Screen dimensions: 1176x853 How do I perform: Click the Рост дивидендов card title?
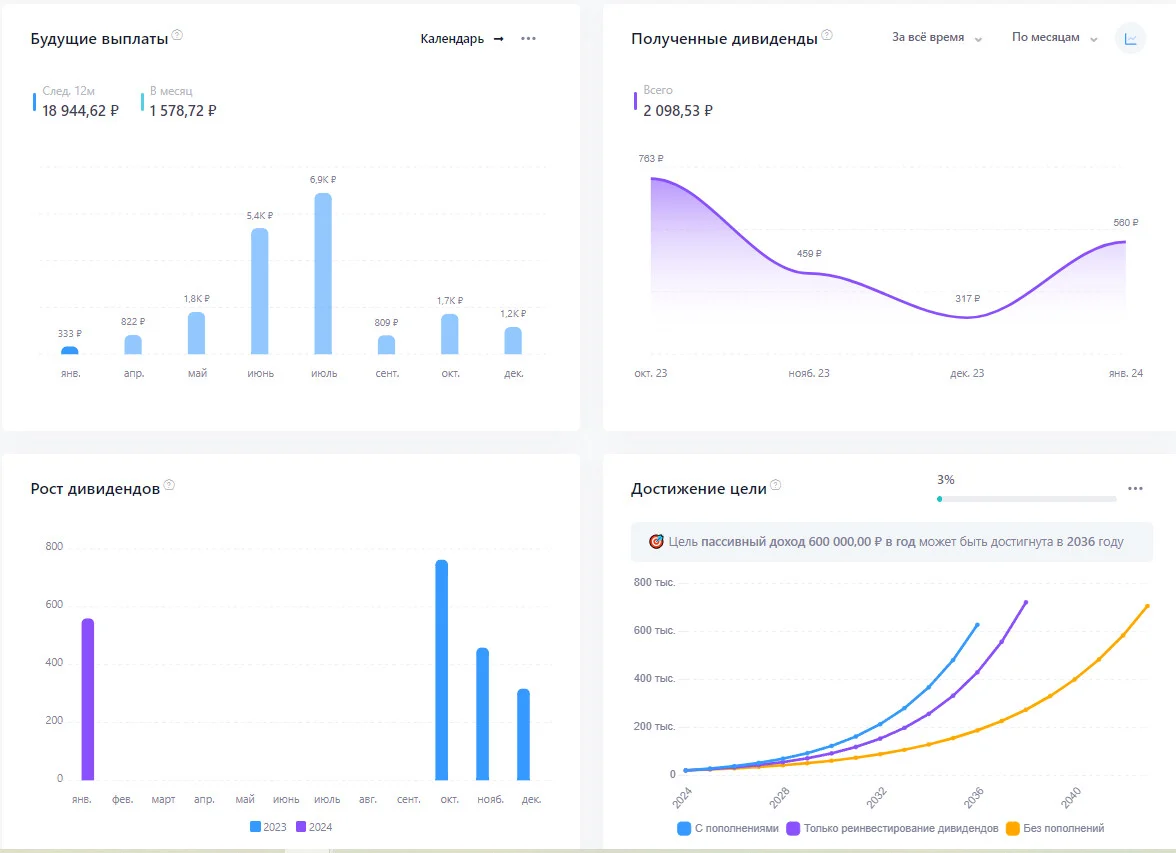[95, 489]
